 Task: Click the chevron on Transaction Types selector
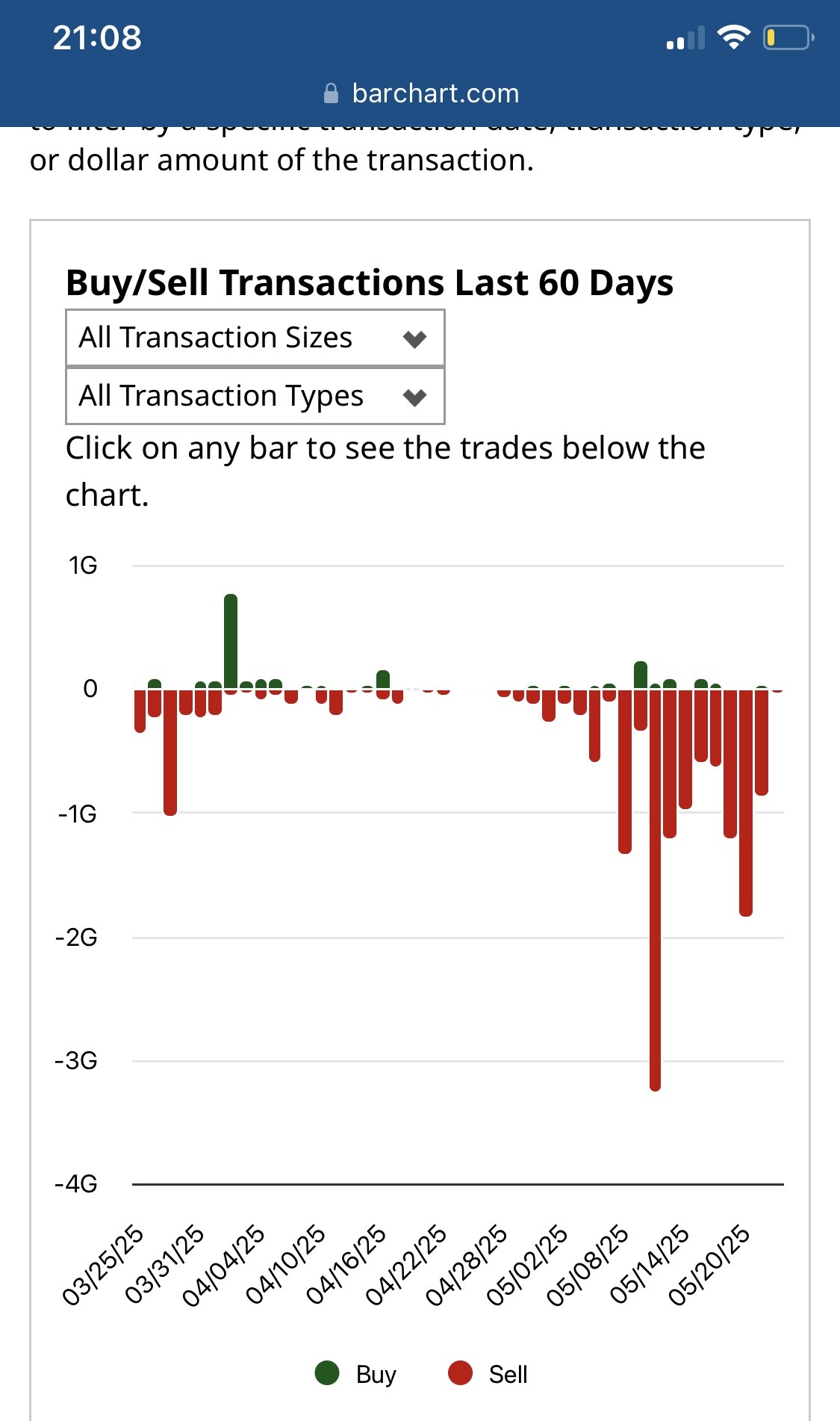[414, 397]
